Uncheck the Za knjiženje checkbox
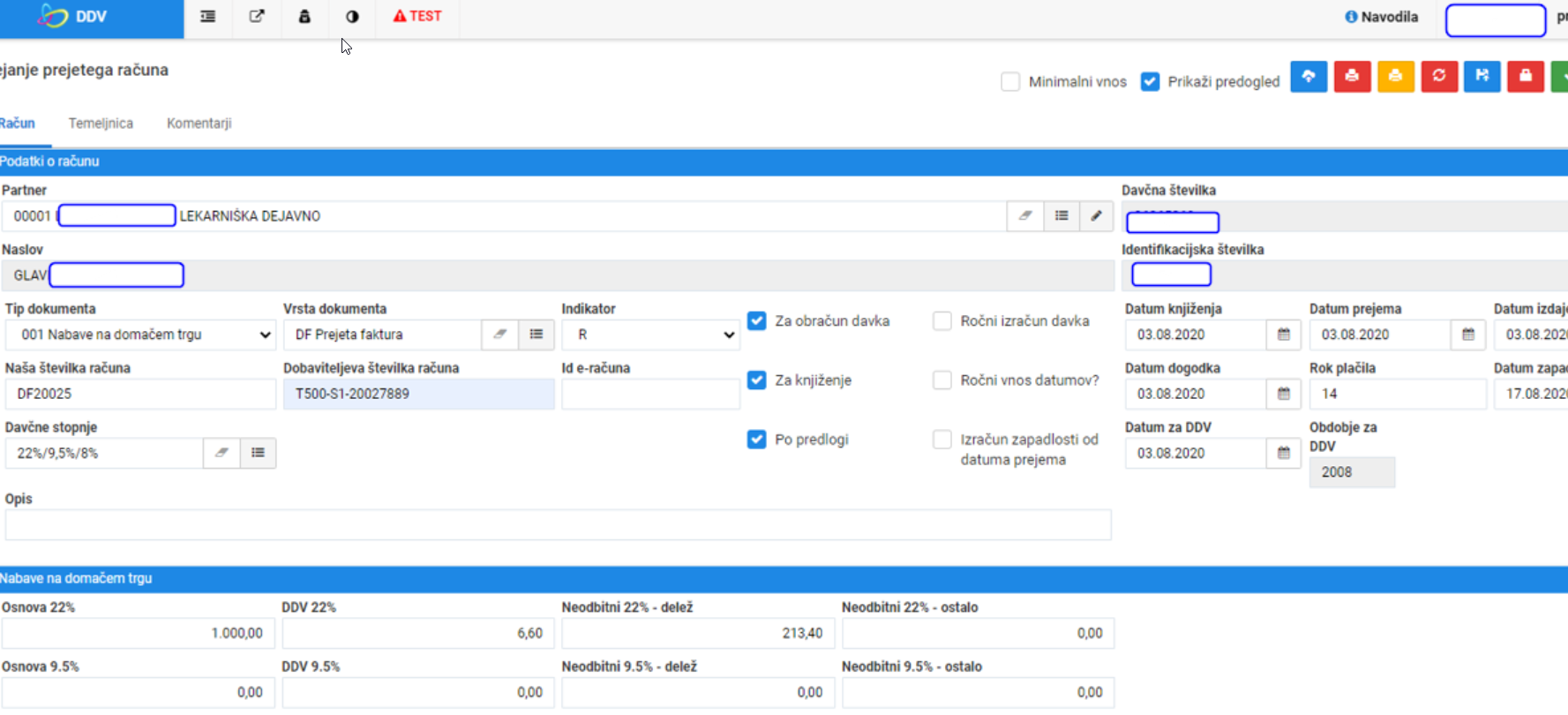 click(x=756, y=380)
